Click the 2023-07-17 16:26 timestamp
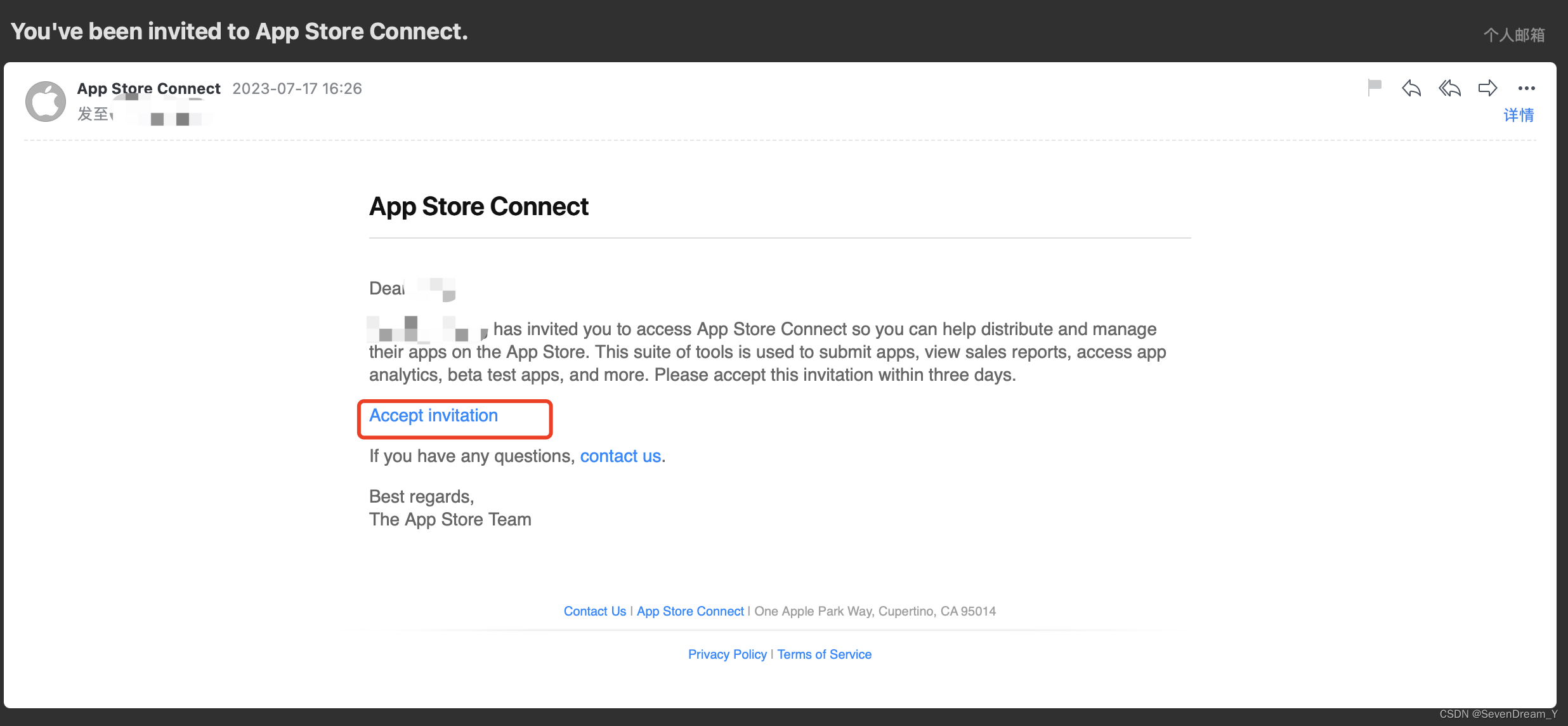1568x726 pixels. [297, 88]
